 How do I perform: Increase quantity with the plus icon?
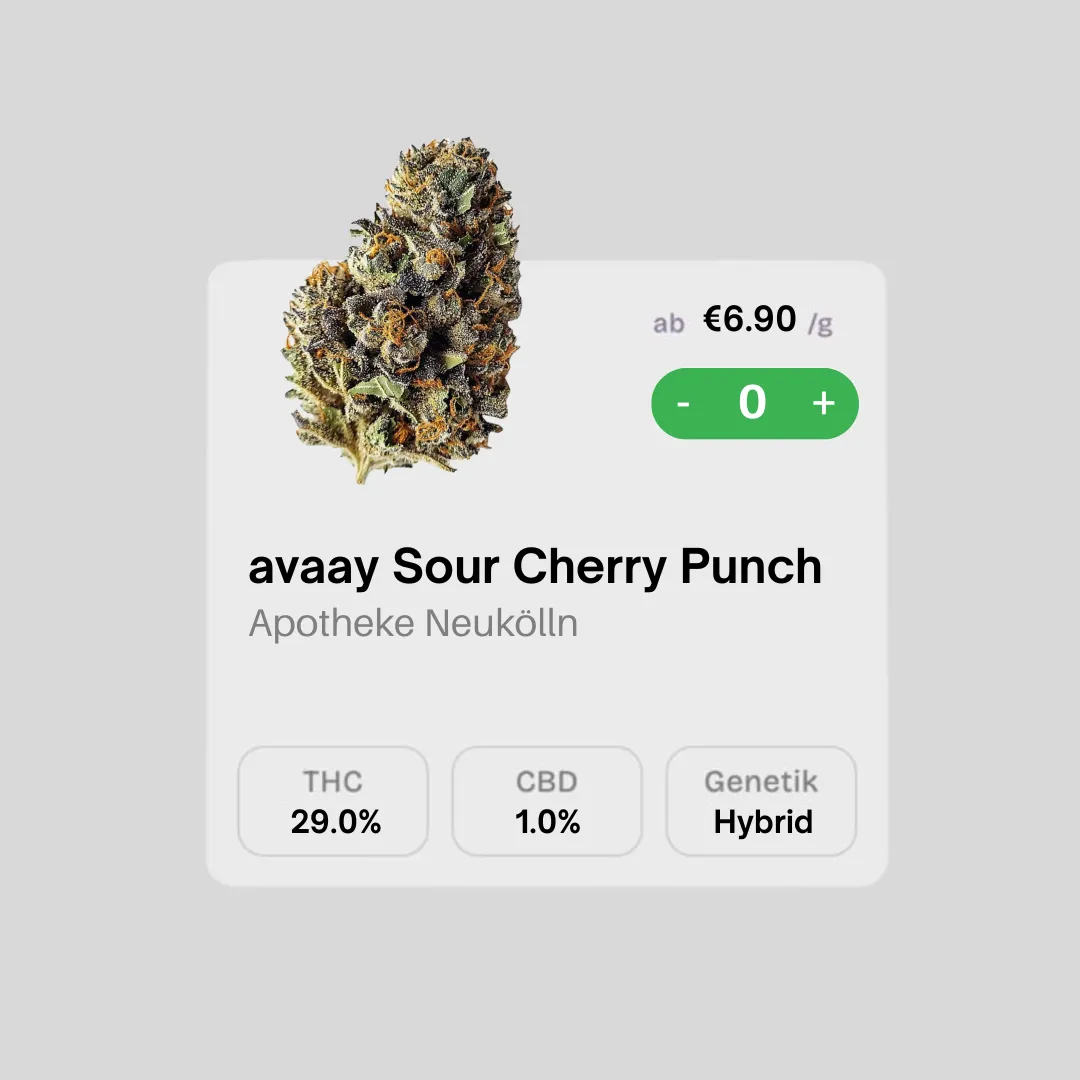pyautogui.click(x=823, y=403)
